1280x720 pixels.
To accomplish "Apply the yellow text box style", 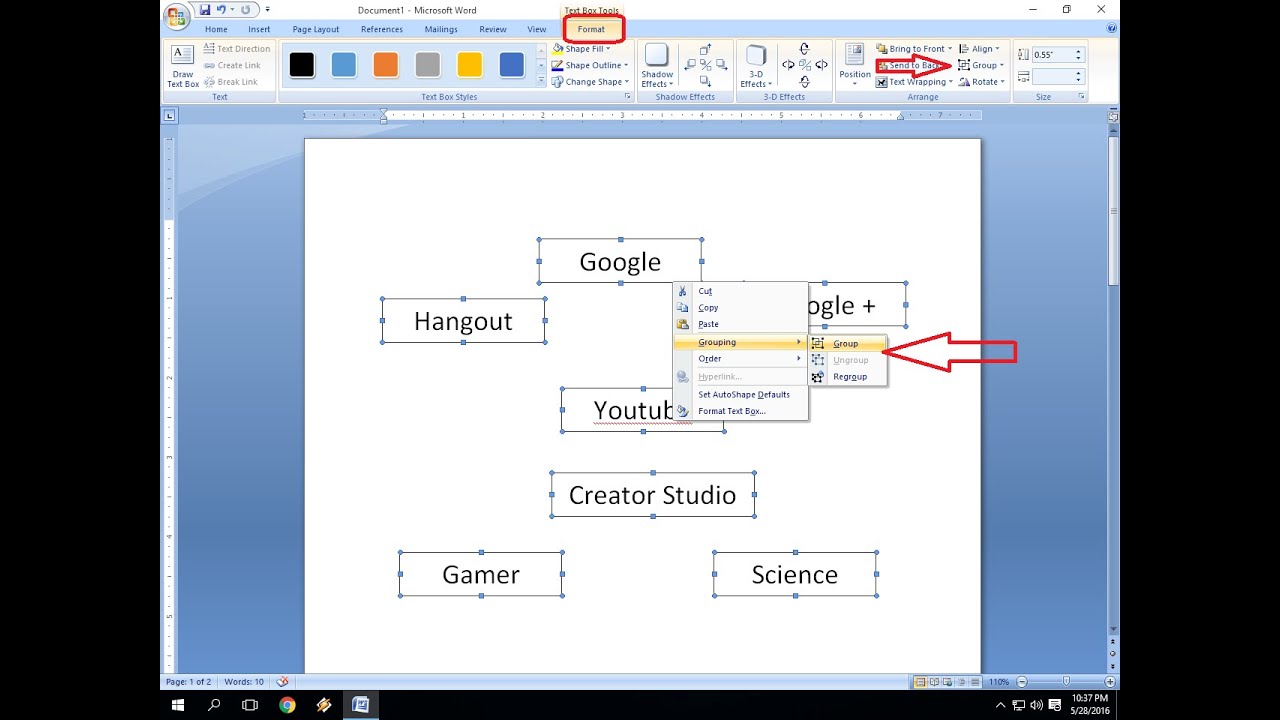I will 470,65.
